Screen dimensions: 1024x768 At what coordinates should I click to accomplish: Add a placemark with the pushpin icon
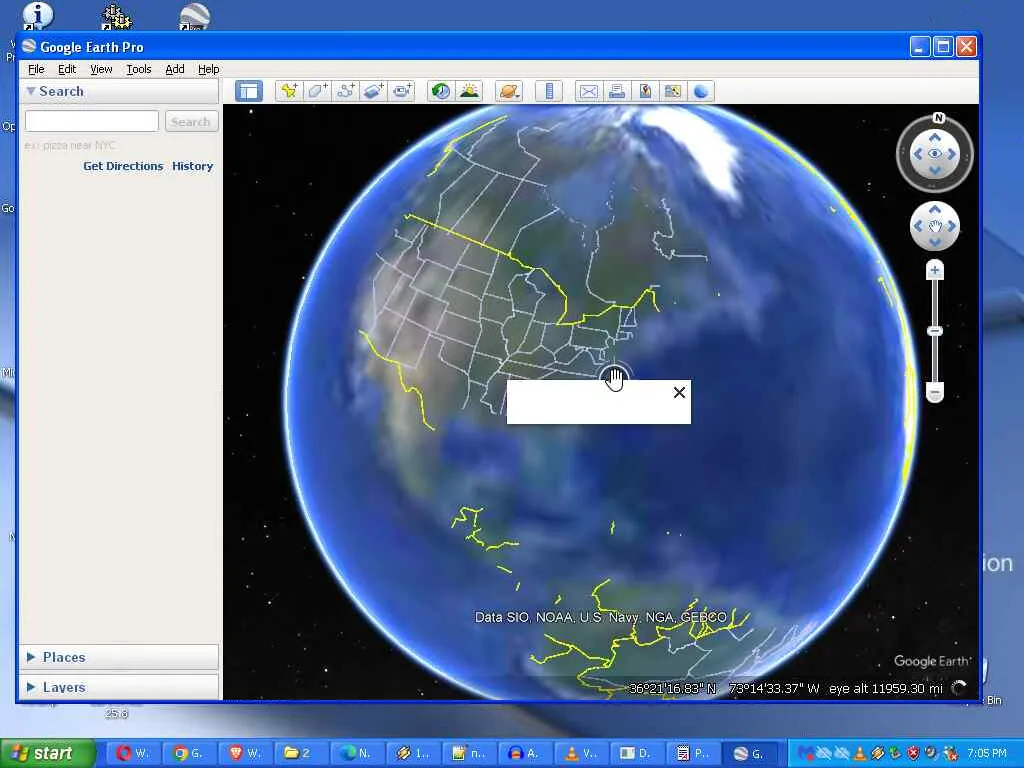(x=289, y=91)
